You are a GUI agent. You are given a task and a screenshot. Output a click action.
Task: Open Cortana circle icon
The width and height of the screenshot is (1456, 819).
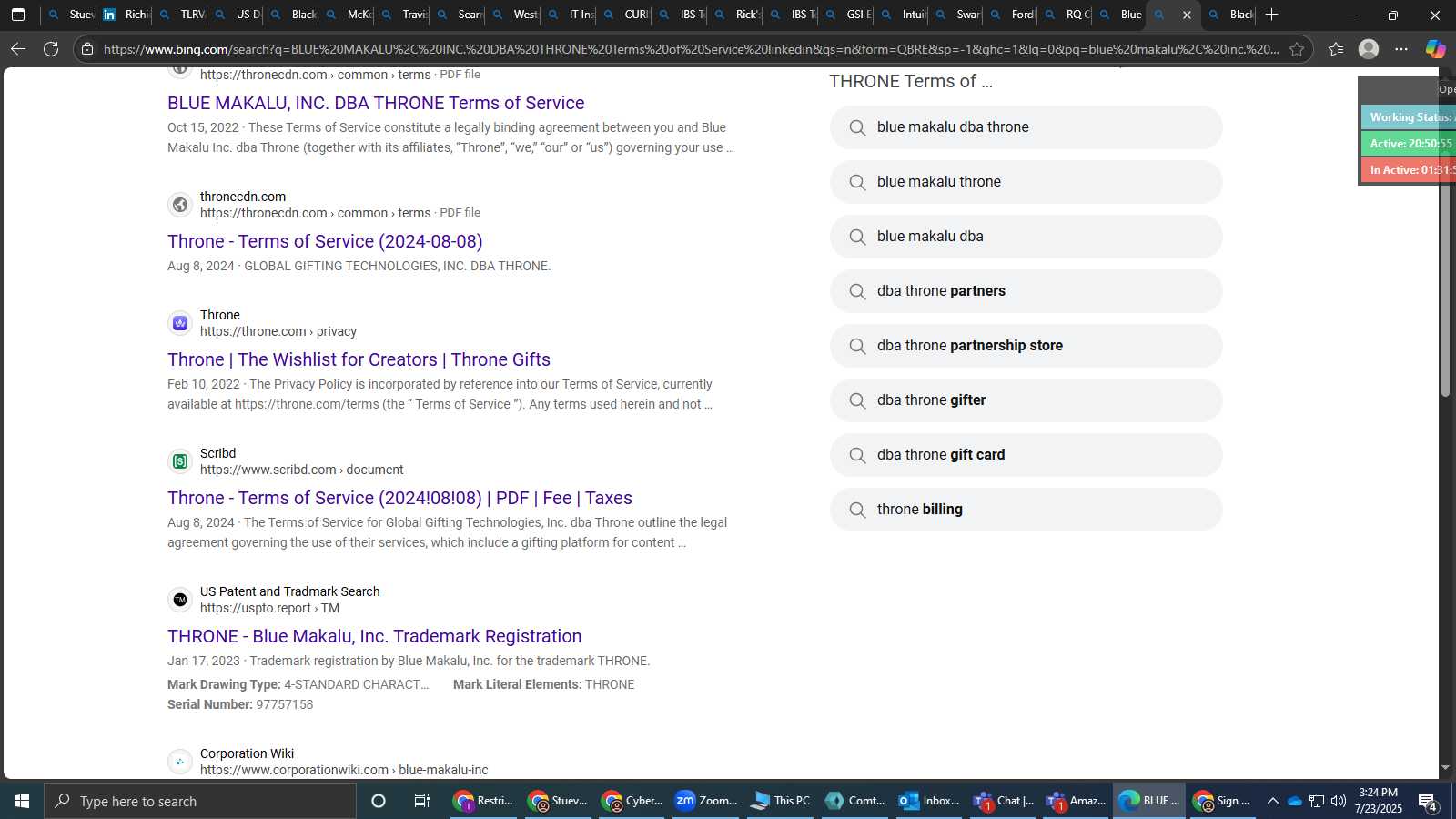[x=379, y=801]
